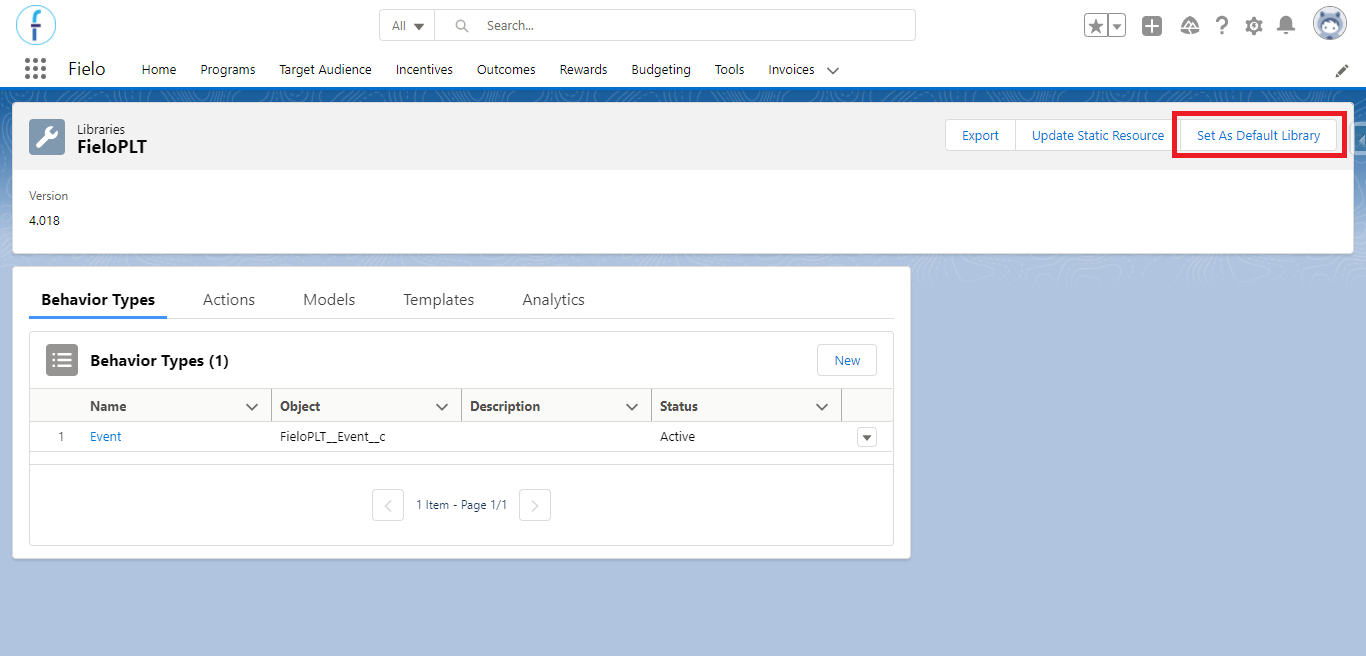Screen dimensions: 1366x656
Task: Open the Tools nav item
Action: (x=730, y=70)
